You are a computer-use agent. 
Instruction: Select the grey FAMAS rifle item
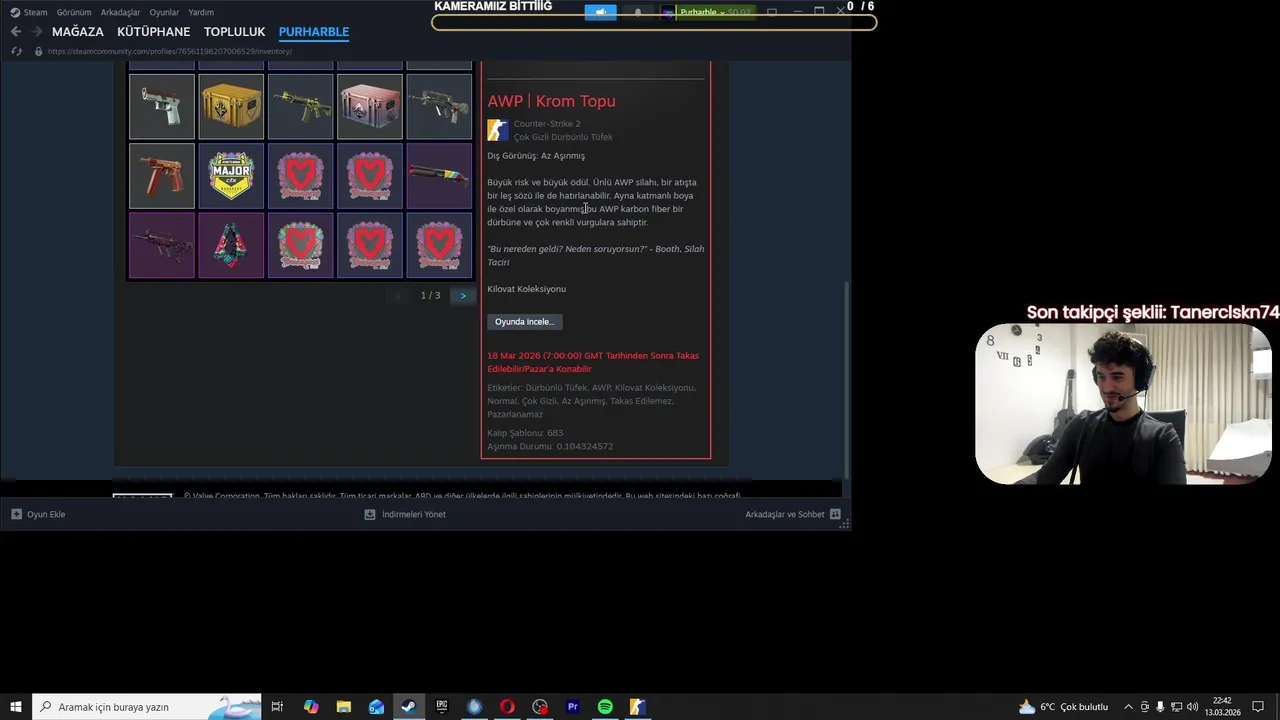coord(439,106)
